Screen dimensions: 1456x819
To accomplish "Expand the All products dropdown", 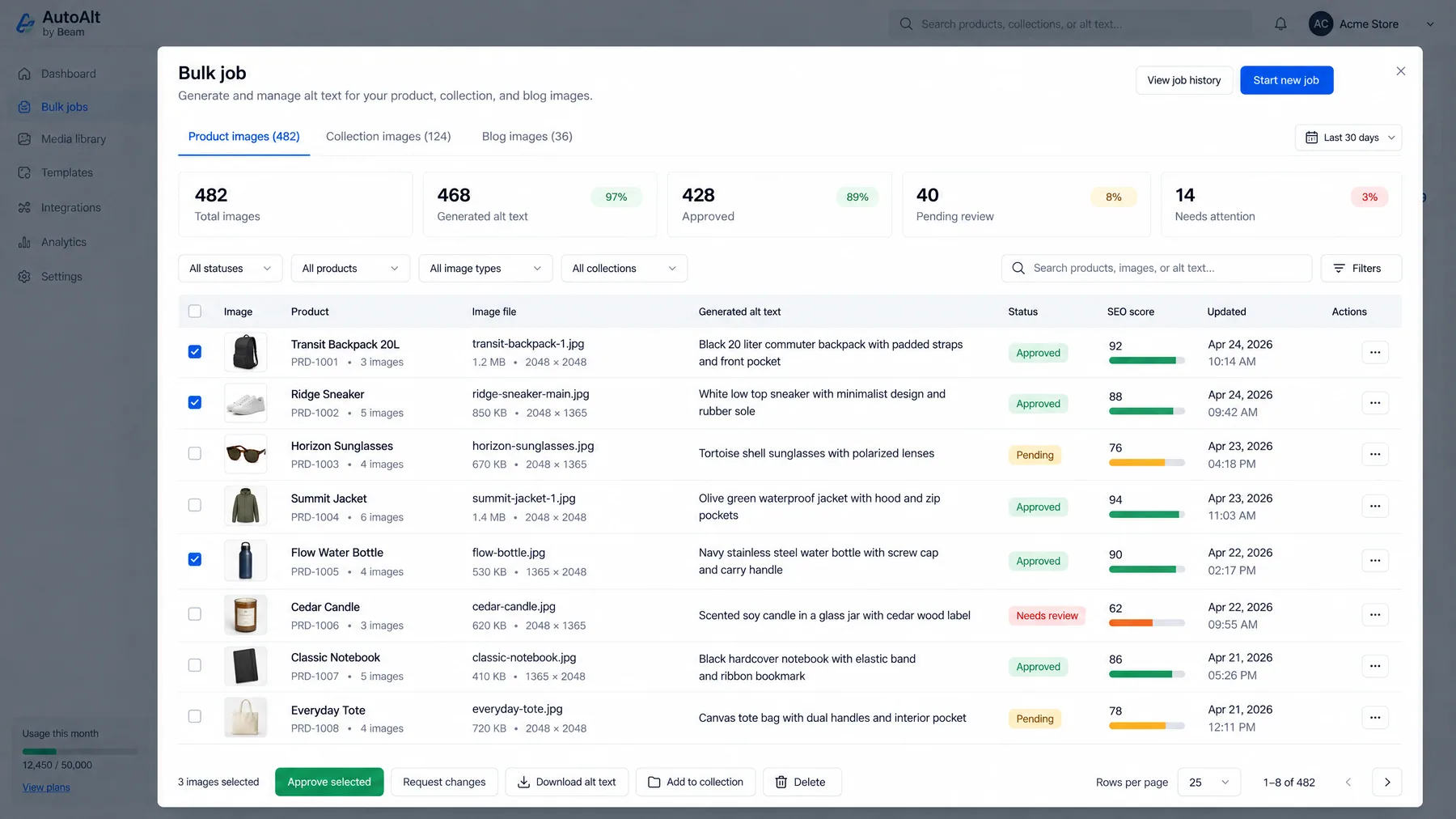I will (x=350, y=269).
